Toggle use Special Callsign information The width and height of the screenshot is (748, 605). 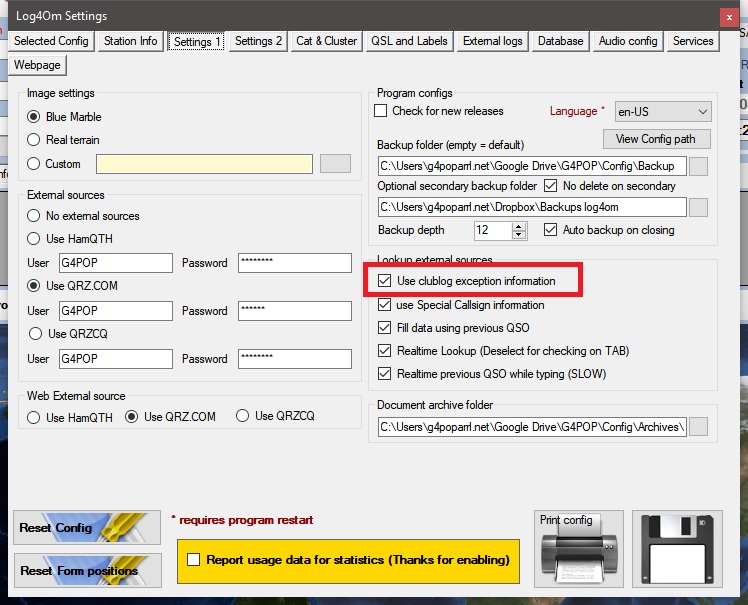461,305
